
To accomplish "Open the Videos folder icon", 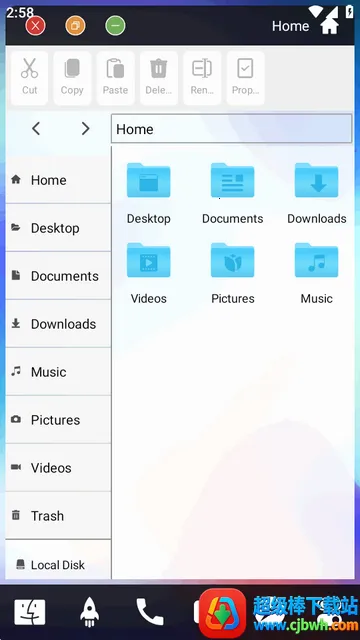I will point(149,260).
